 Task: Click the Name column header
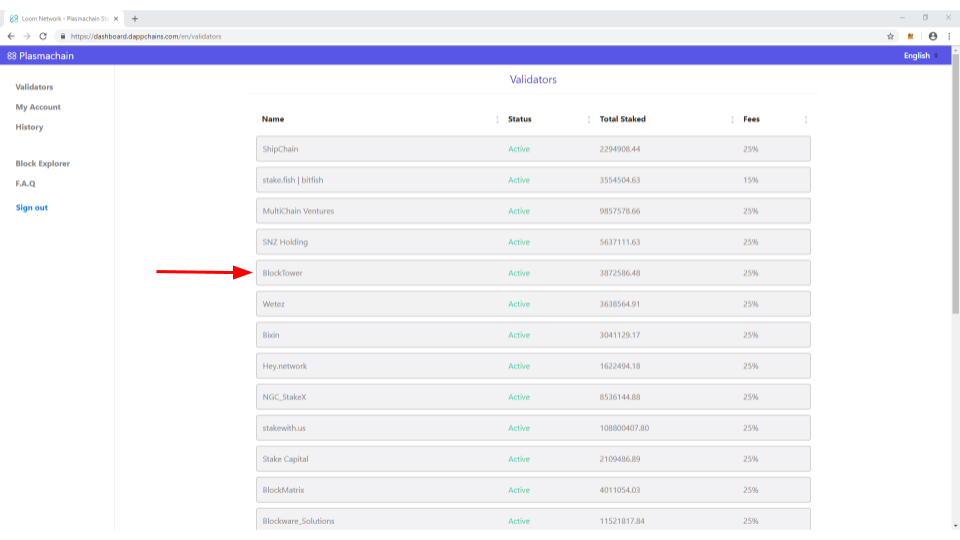pos(273,119)
